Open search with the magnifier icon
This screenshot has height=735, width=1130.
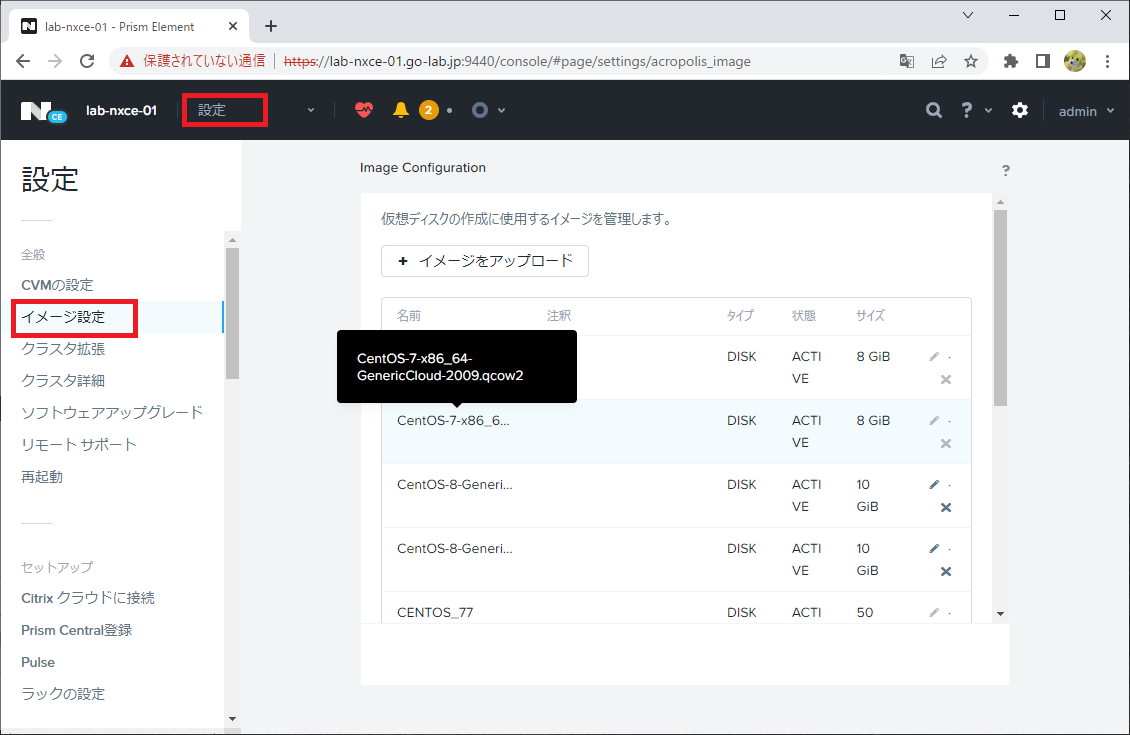(x=933, y=110)
